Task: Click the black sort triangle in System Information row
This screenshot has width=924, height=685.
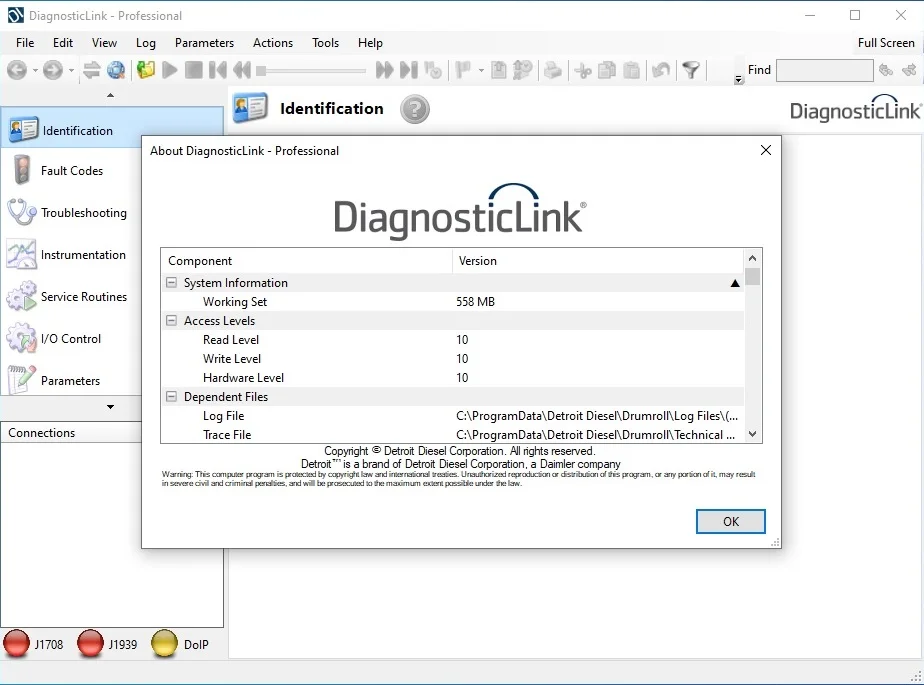Action: pos(735,283)
